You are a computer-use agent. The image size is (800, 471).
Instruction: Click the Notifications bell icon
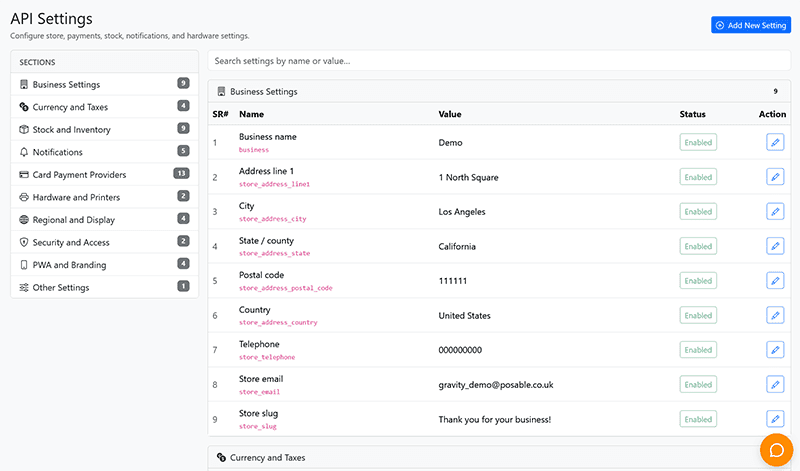(24, 152)
